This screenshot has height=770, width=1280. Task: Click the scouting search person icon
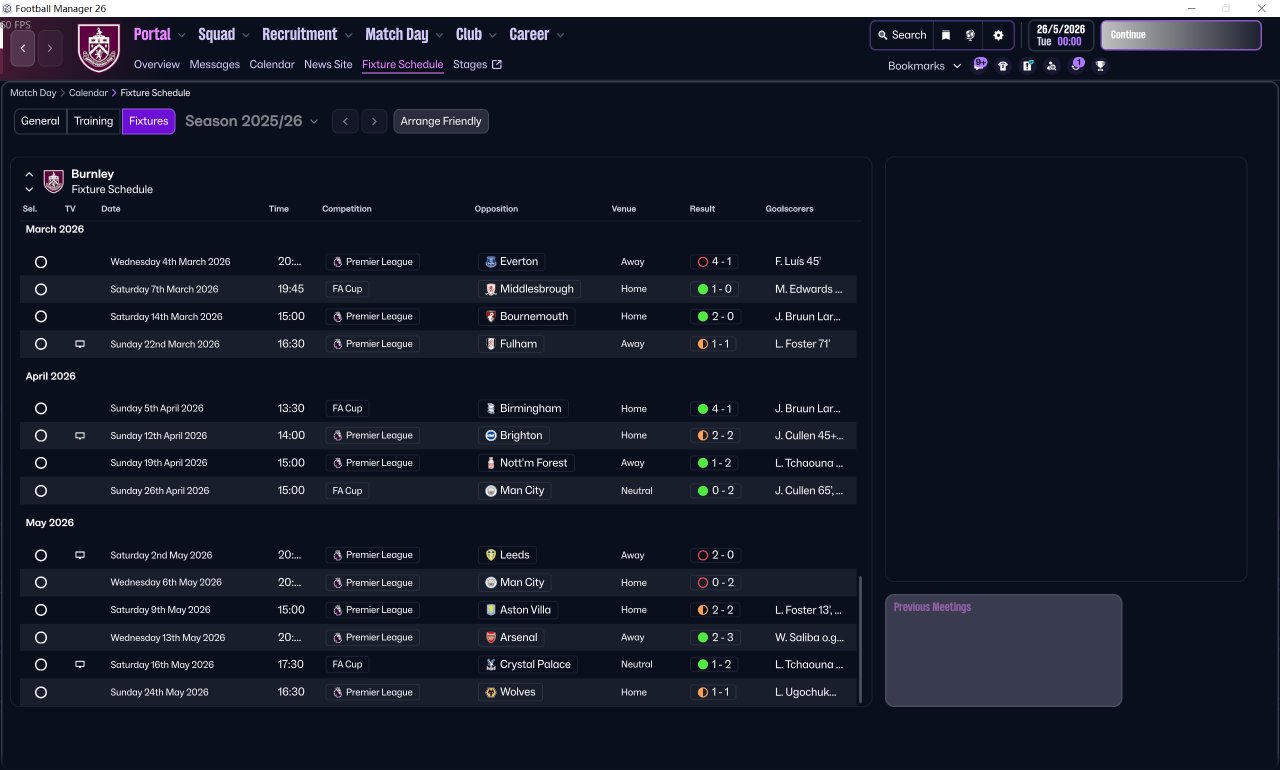tap(1051, 66)
